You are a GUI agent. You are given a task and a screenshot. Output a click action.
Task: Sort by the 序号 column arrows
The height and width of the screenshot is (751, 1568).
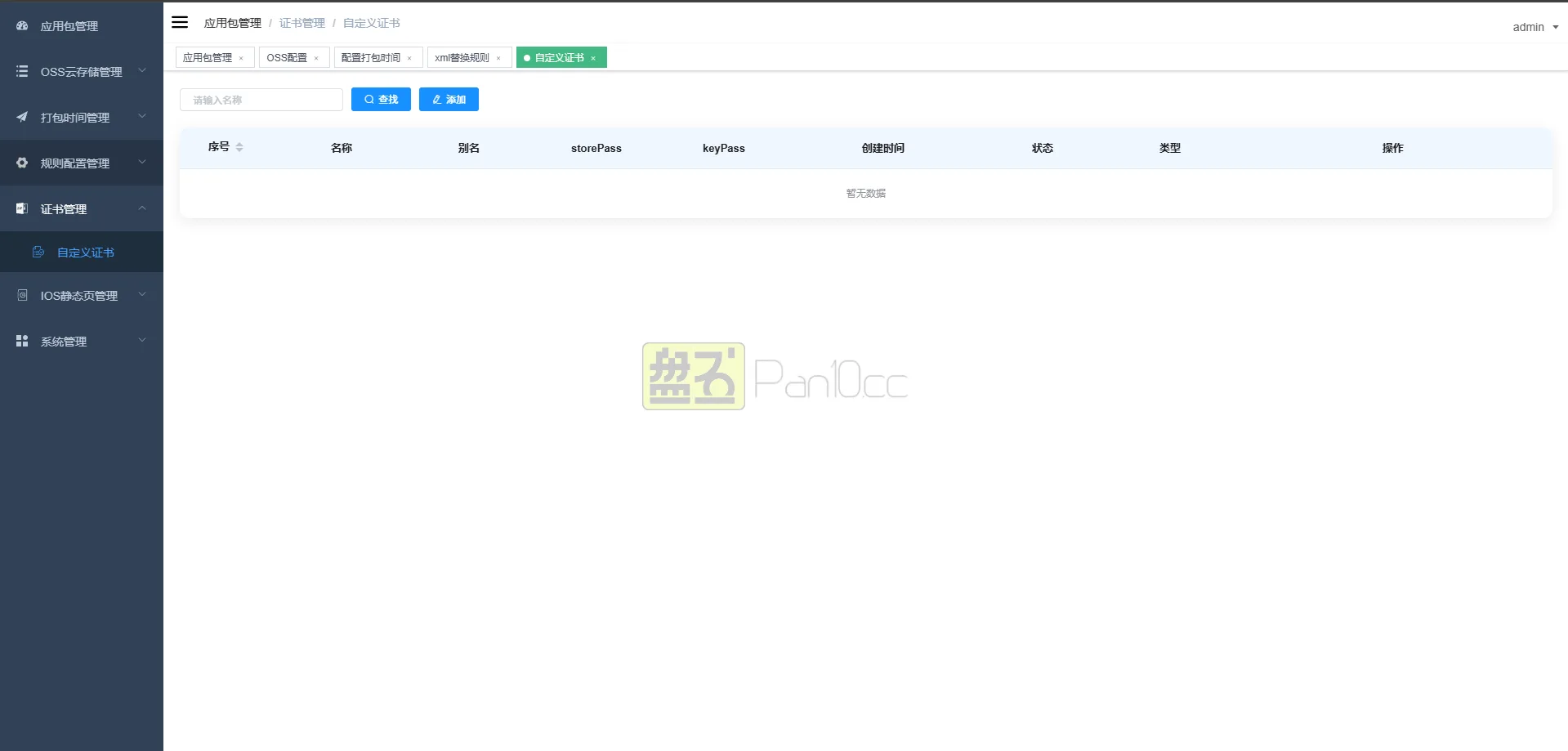point(239,147)
